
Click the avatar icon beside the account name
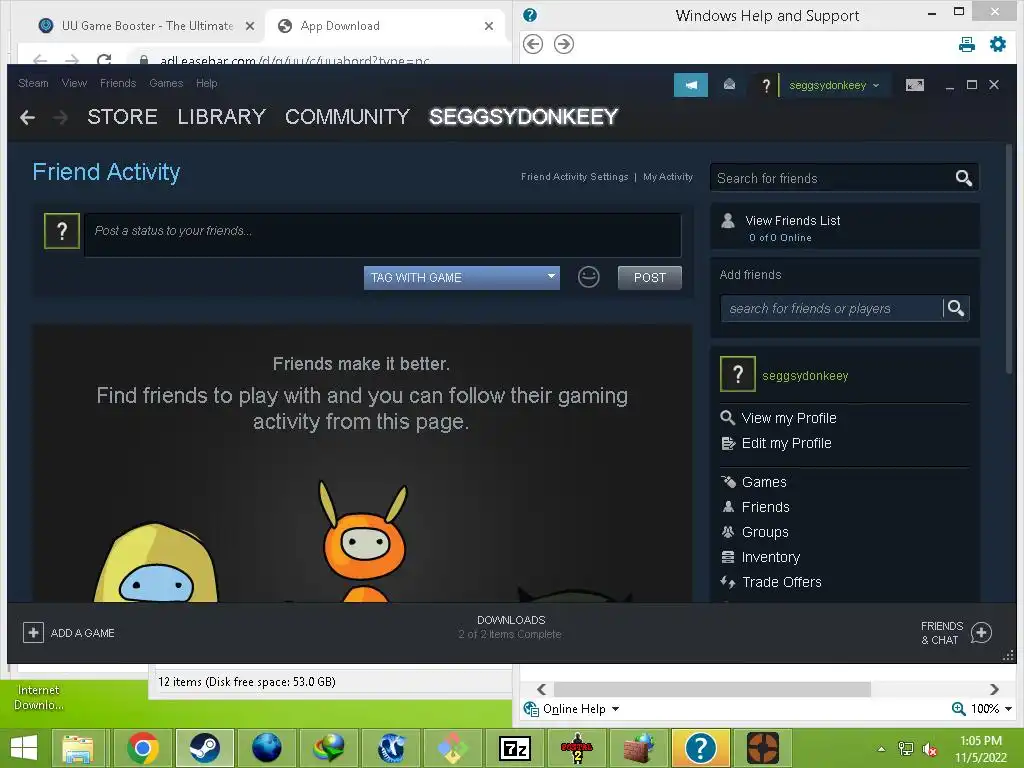click(x=767, y=85)
